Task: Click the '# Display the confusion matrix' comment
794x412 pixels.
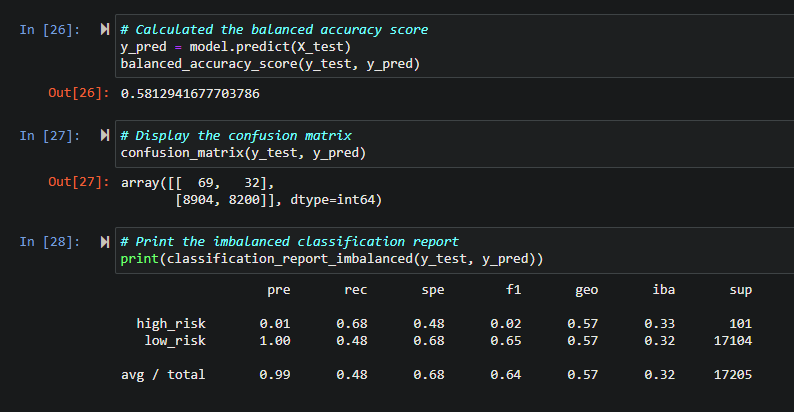Action: (x=236, y=136)
